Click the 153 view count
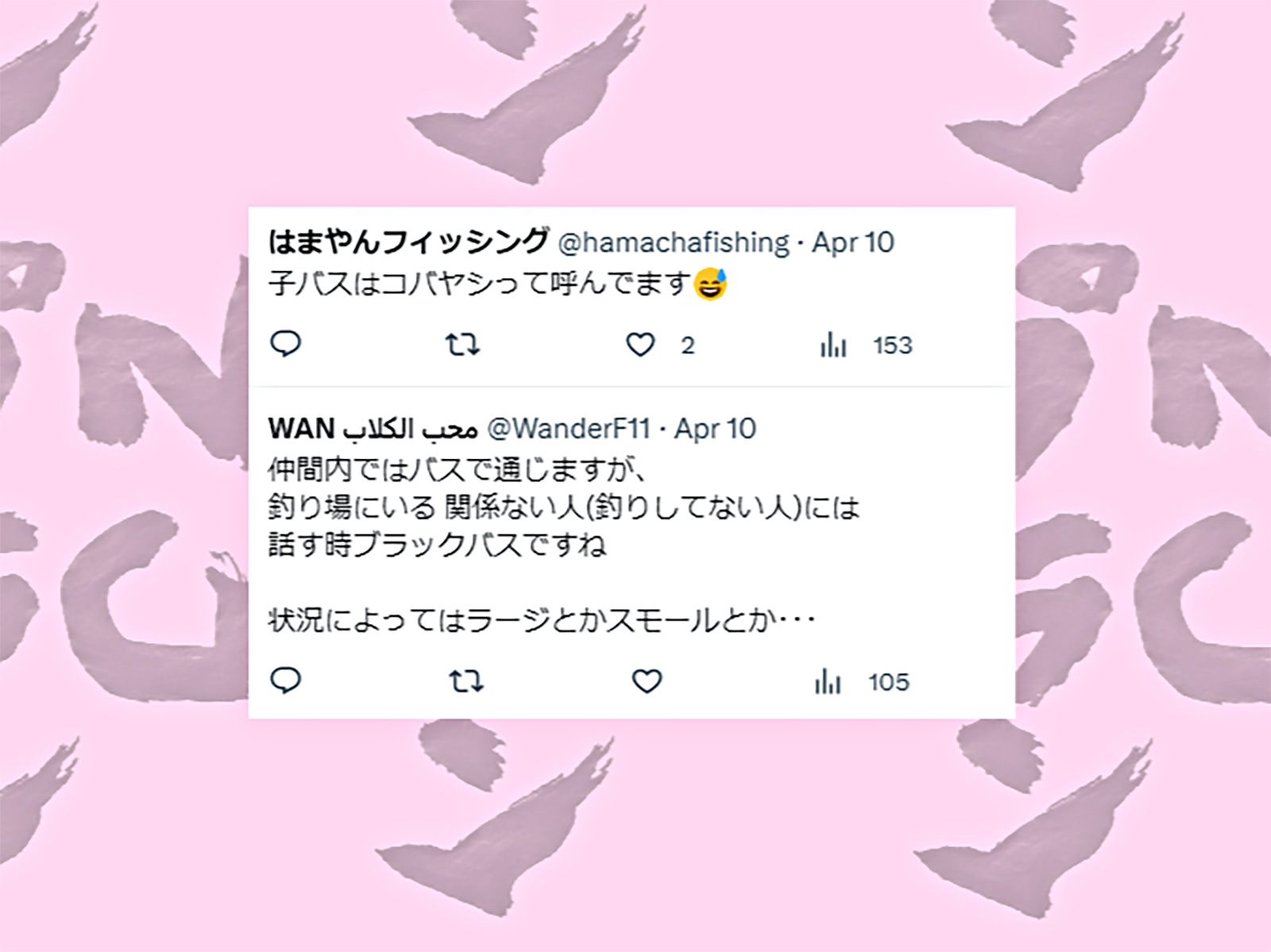Screen dimensions: 1271x952 [x=893, y=345]
